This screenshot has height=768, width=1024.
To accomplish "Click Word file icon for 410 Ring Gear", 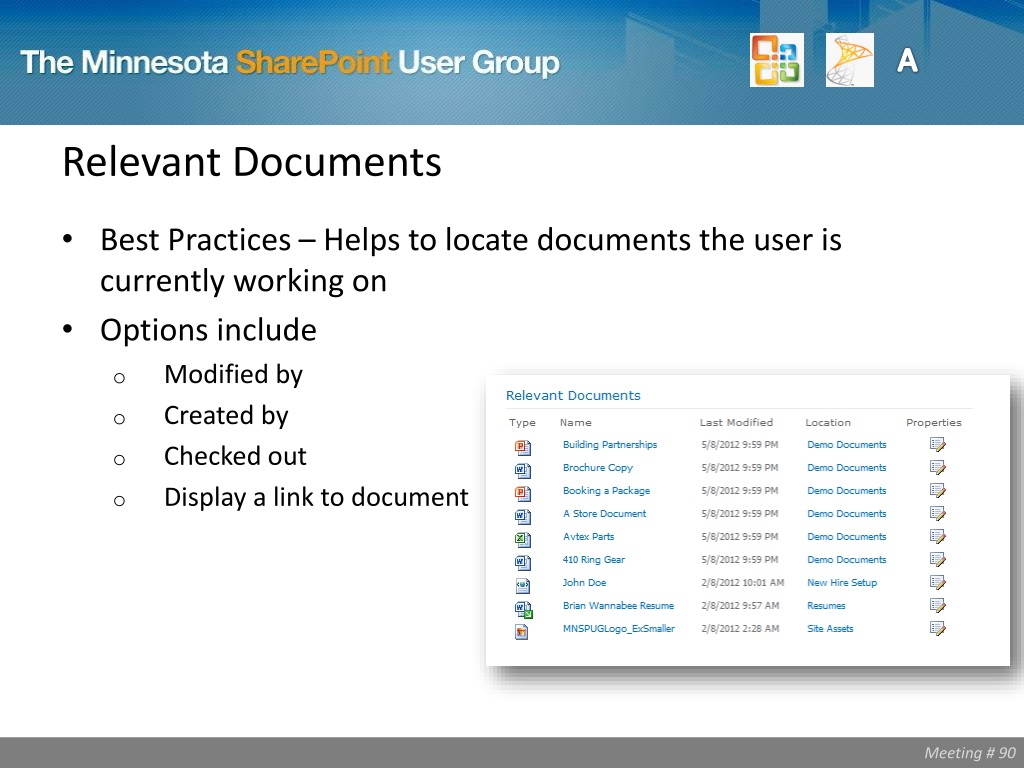I will [522, 562].
